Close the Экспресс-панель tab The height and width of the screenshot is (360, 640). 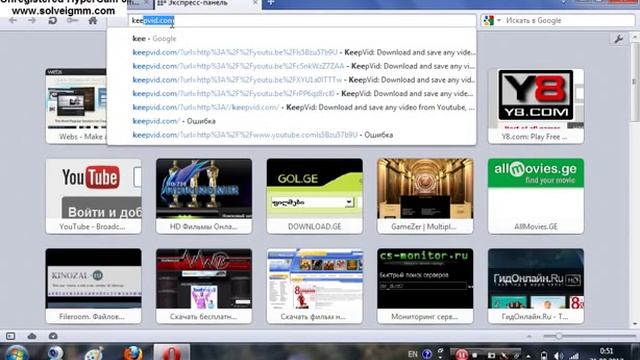click(256, 3)
